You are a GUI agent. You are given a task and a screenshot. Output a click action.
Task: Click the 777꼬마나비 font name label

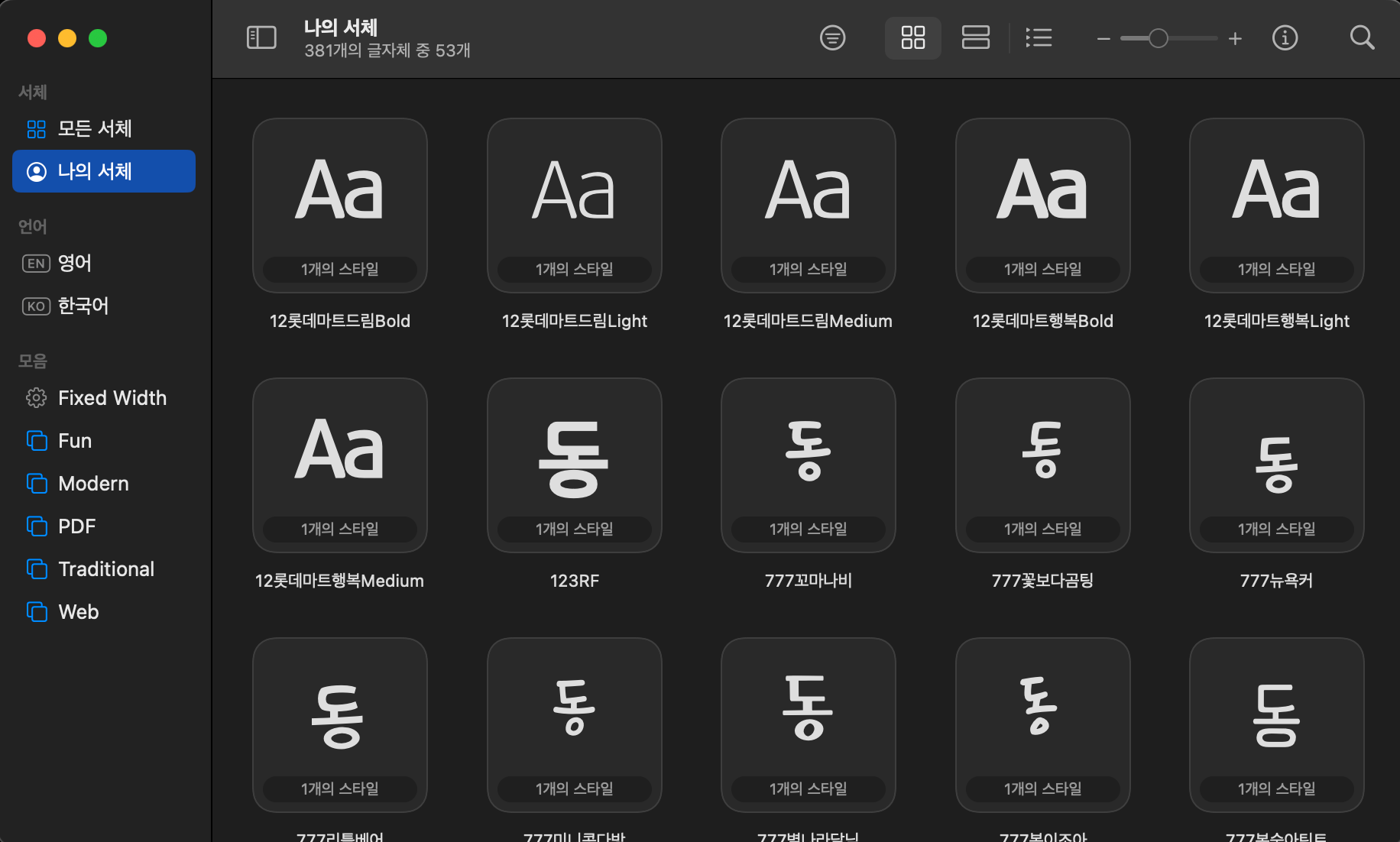coord(809,581)
